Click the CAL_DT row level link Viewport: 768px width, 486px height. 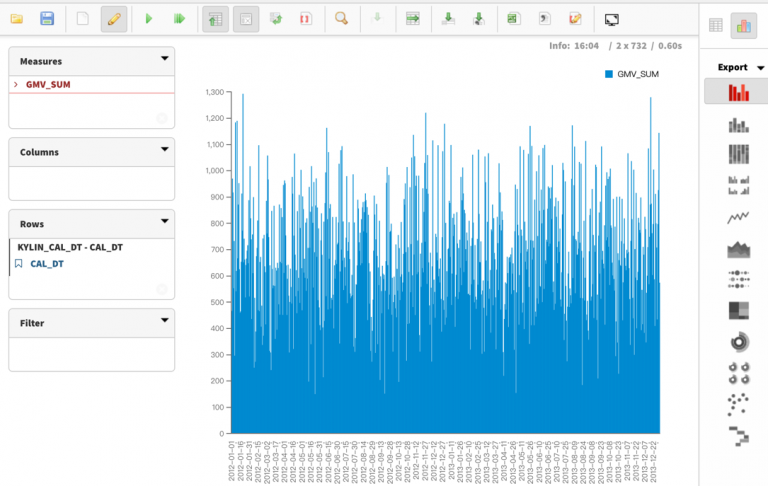coord(47,264)
